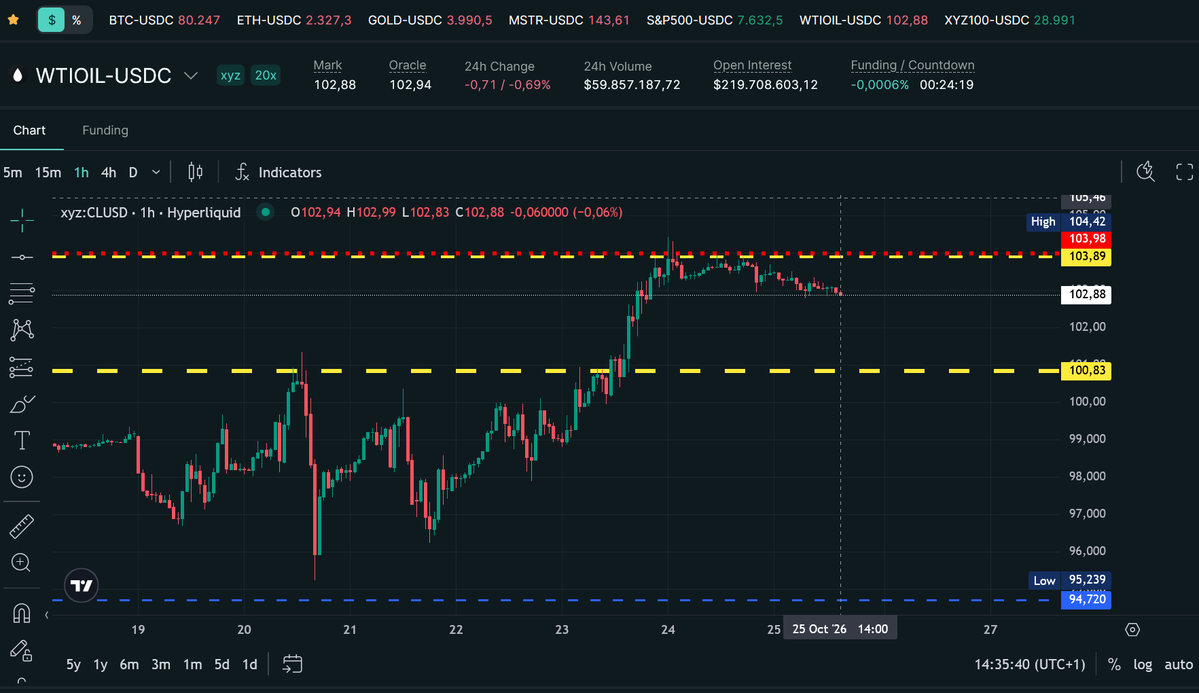The image size is (1199, 693).
Task: Switch to the Chart tab
Action: point(29,130)
